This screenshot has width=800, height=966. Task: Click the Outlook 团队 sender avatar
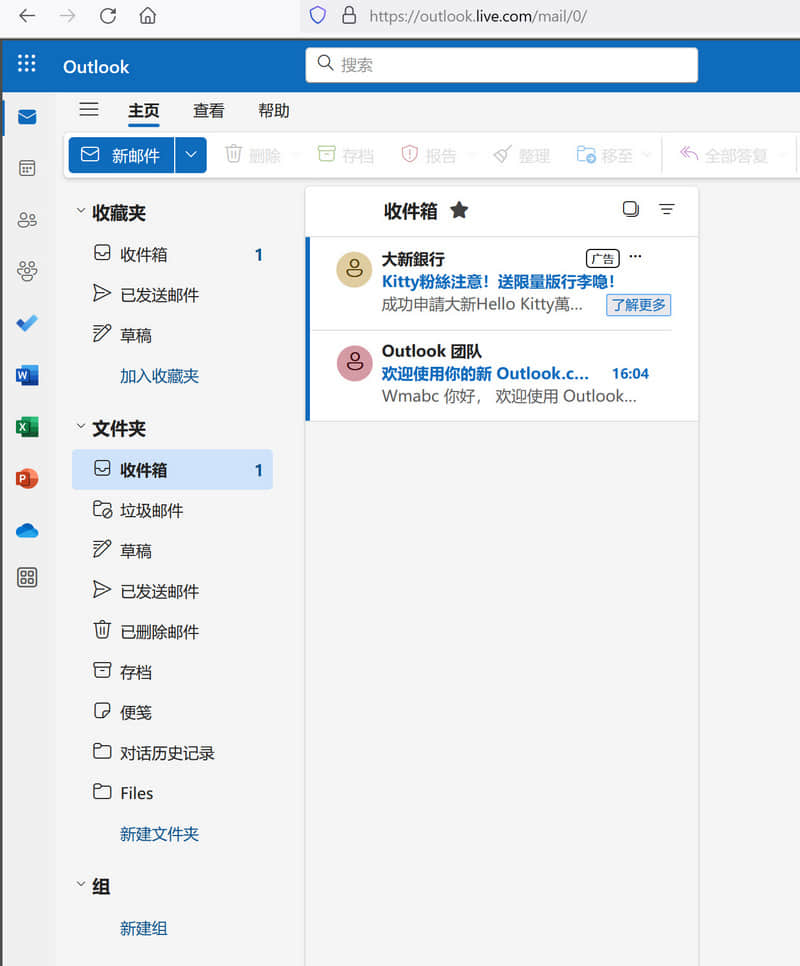coord(354,363)
